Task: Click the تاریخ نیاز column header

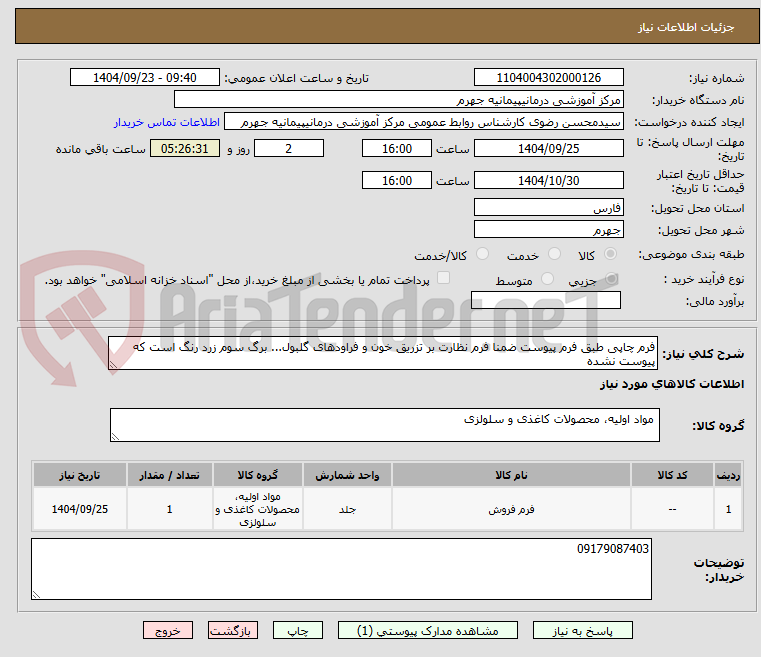Action: coord(80,475)
